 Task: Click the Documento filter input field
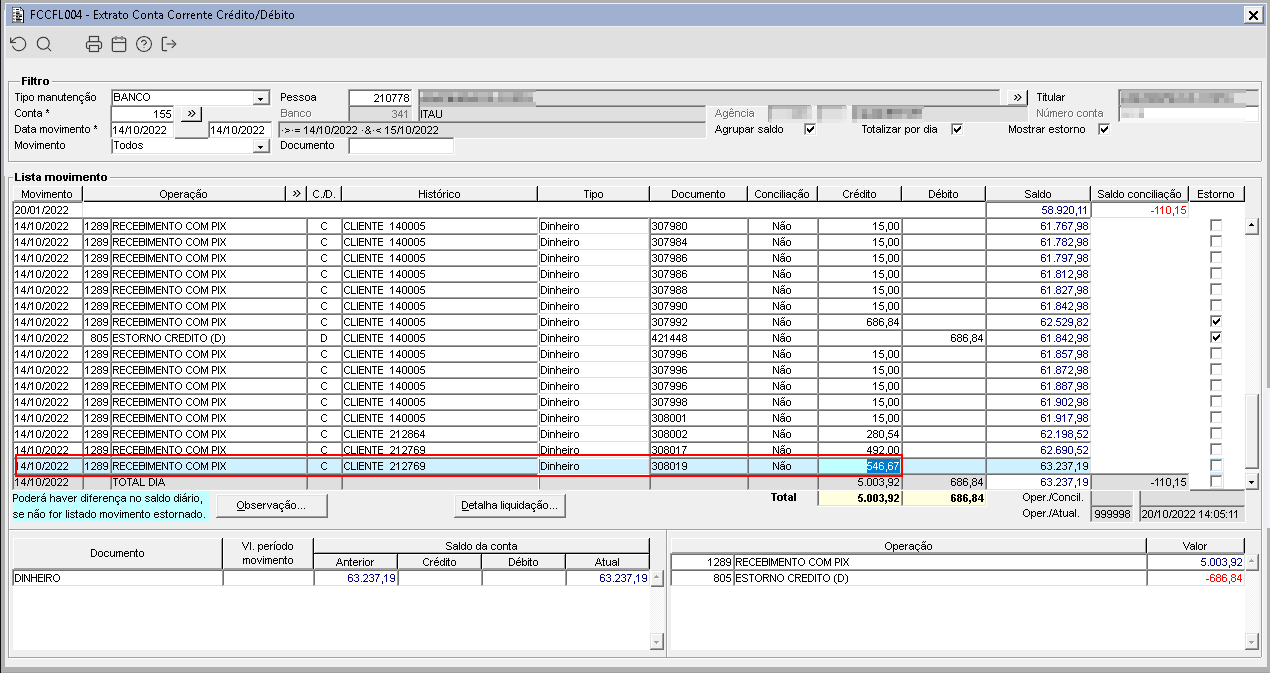pos(401,146)
